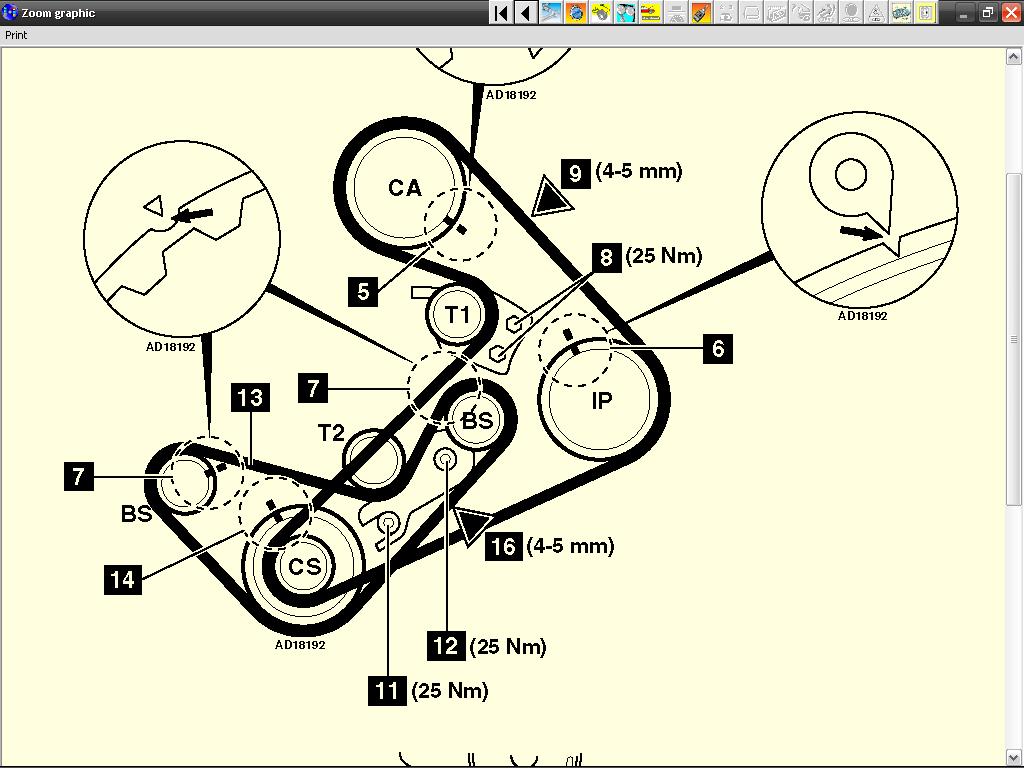Click the yellow wheel toolbar icon
This screenshot has height=768, width=1024.
(x=600, y=12)
